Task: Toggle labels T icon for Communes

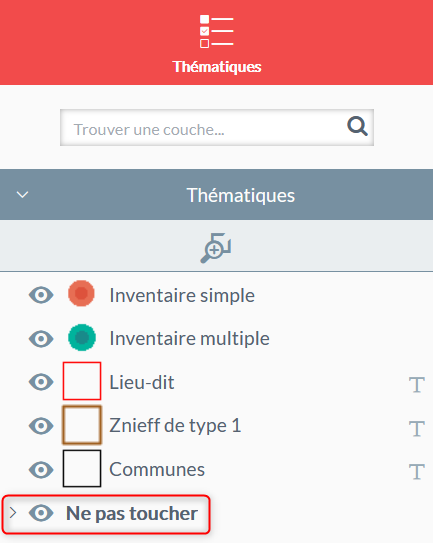Action: tap(417, 472)
